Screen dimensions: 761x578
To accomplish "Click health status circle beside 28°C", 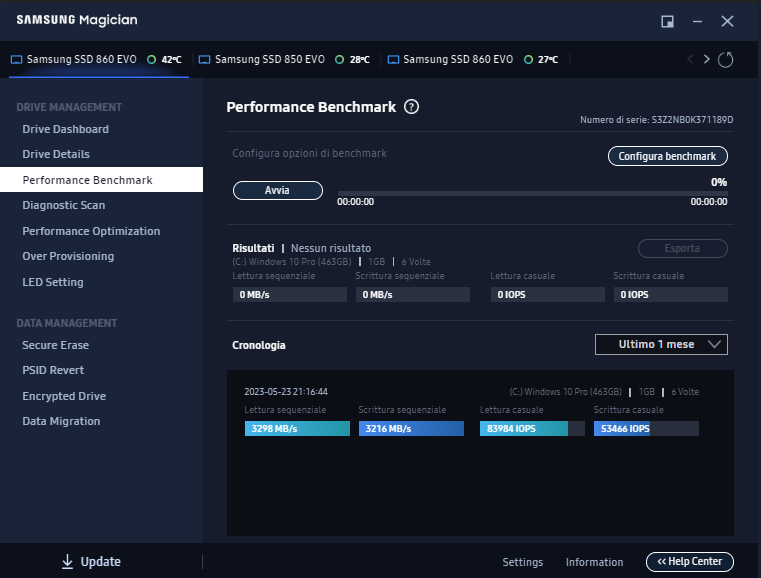I will pos(340,60).
